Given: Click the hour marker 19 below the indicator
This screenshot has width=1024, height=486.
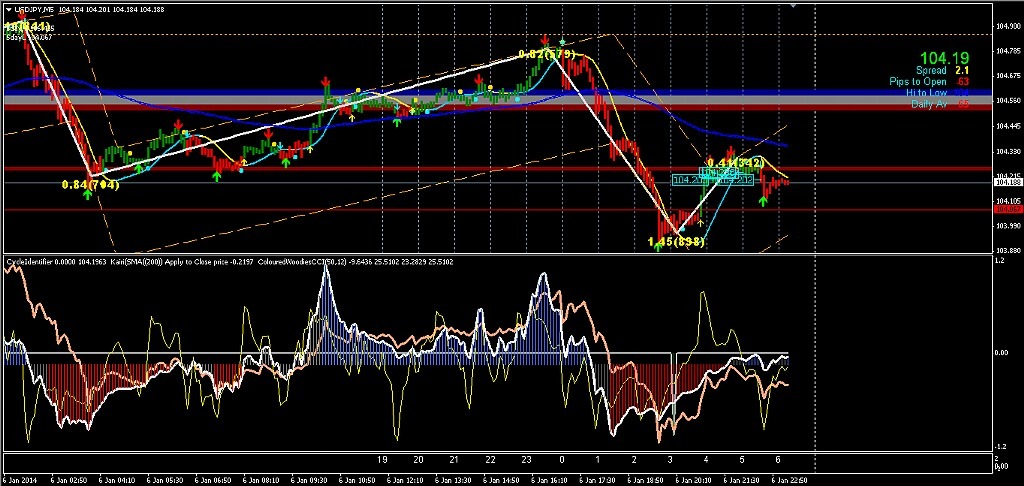Looking at the screenshot, I should [383, 459].
